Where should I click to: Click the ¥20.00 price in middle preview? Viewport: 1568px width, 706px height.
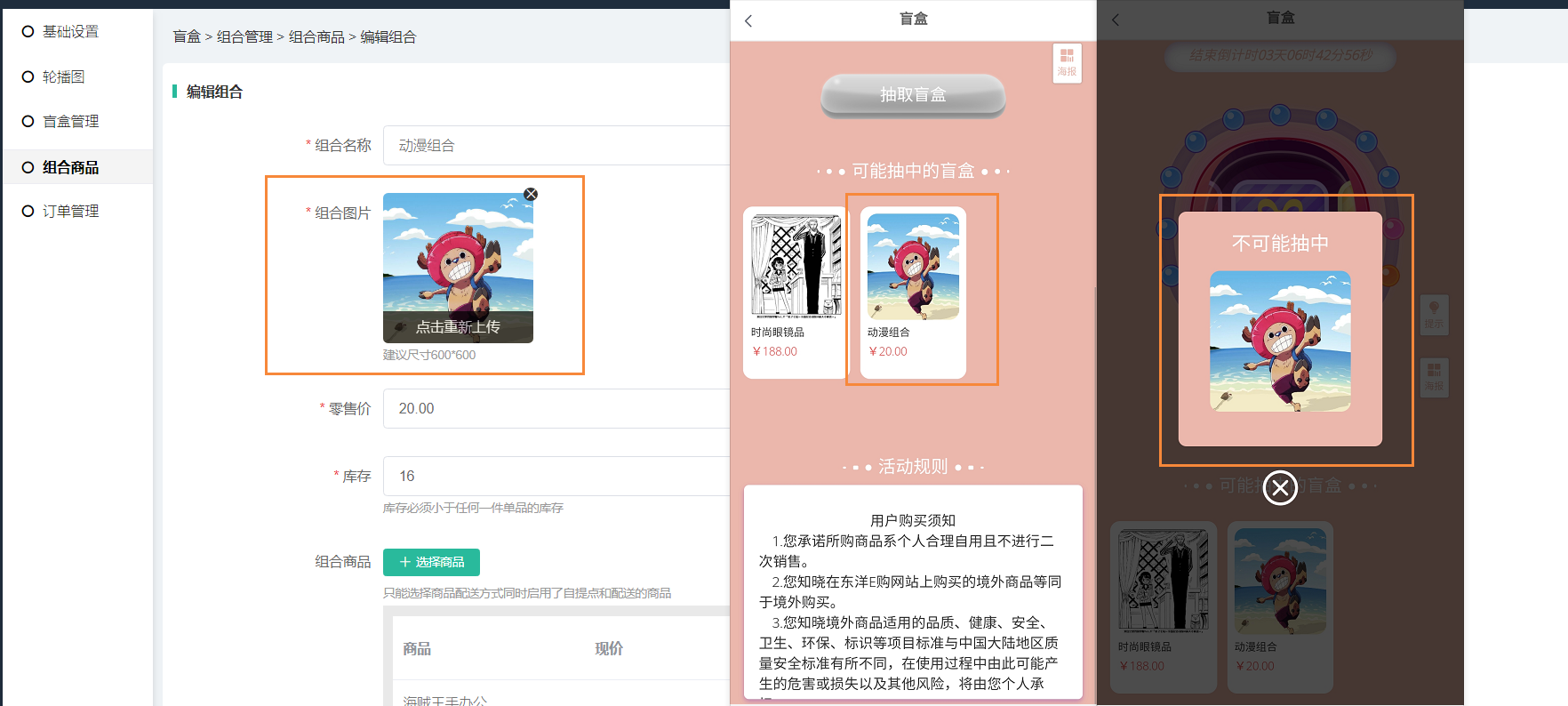point(888,352)
